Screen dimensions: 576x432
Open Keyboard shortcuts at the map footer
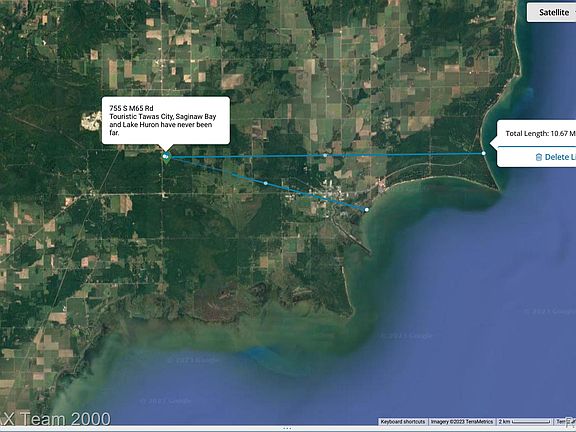coord(403,422)
